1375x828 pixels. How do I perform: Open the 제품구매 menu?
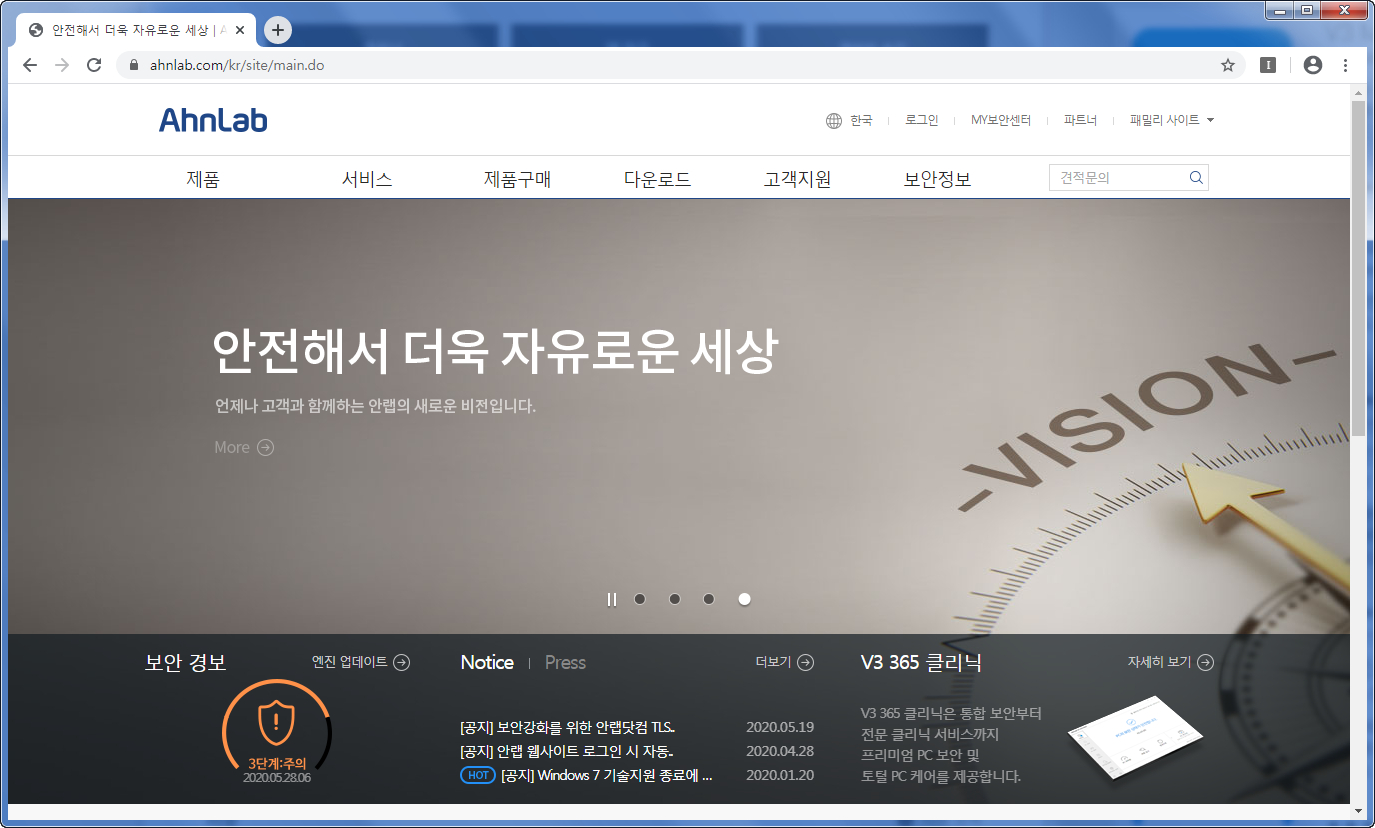518,179
